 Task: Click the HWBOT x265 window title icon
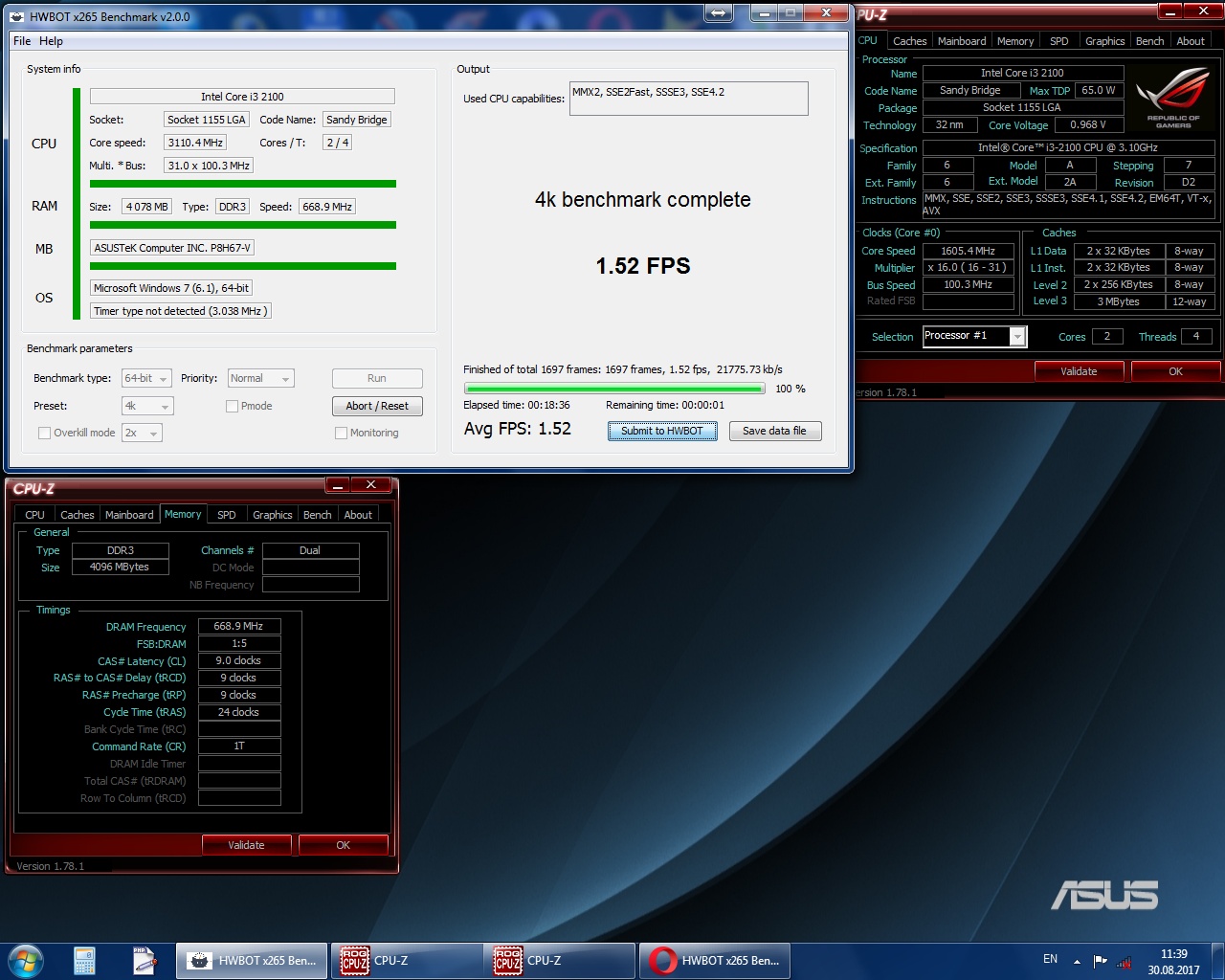pos(17,16)
